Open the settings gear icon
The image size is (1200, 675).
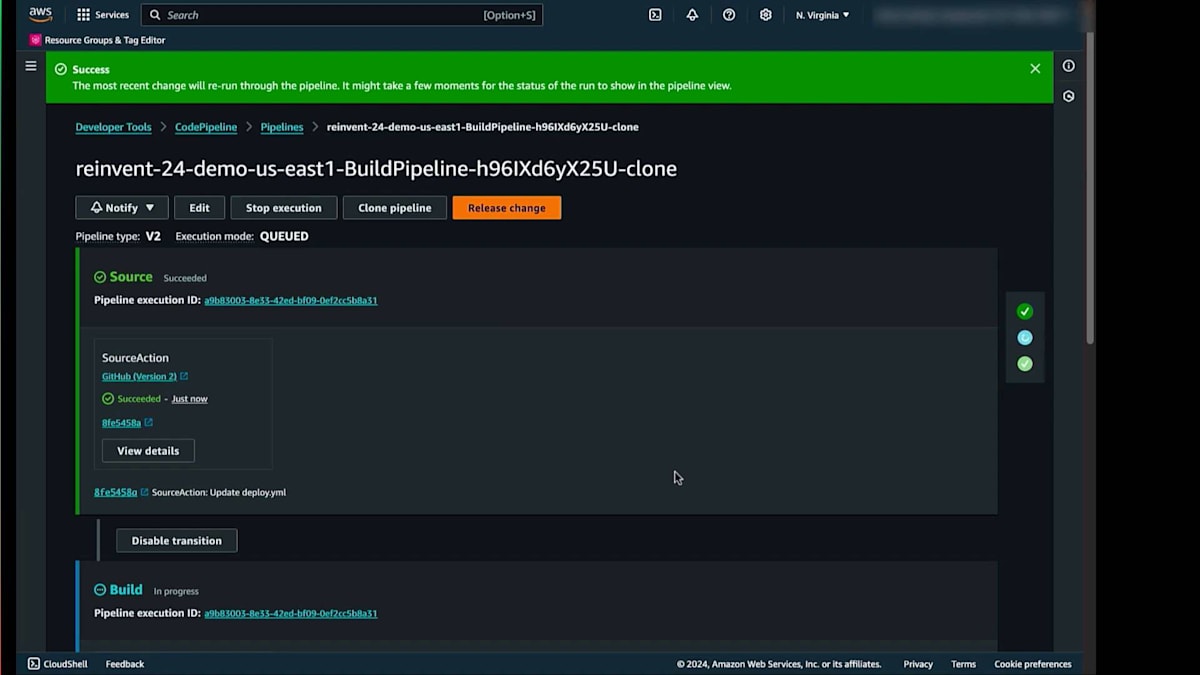click(766, 15)
